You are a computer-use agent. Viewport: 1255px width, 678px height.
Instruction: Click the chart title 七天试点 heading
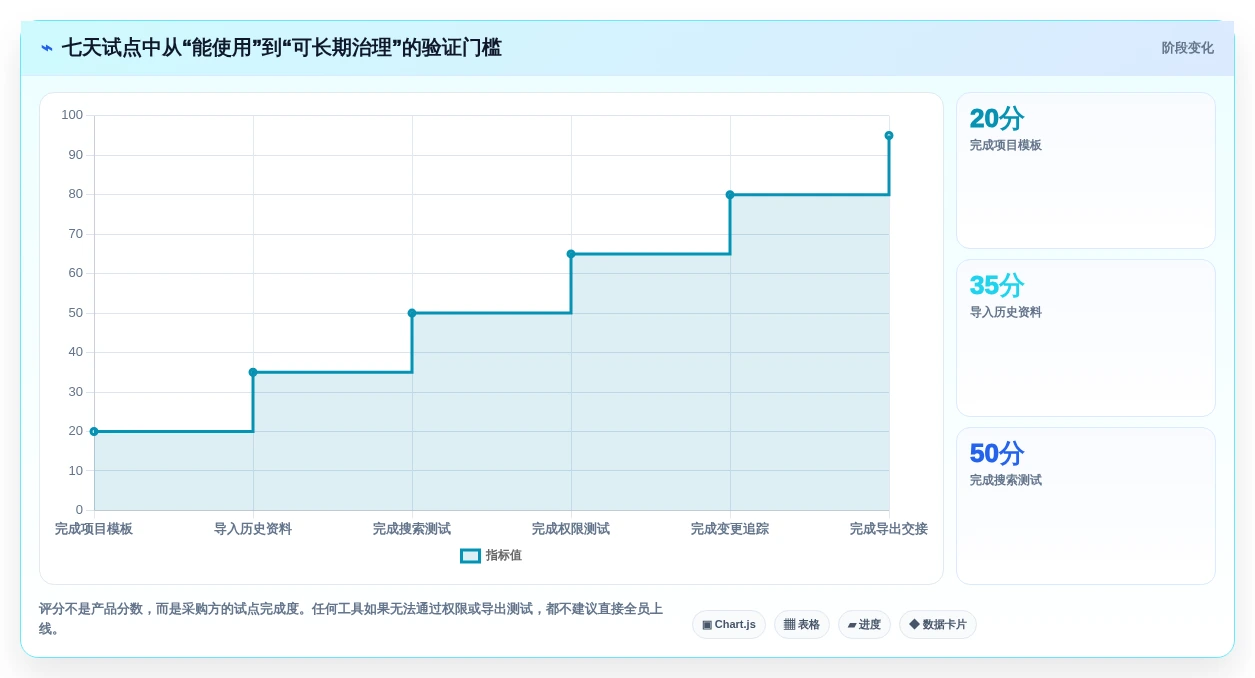coord(282,48)
